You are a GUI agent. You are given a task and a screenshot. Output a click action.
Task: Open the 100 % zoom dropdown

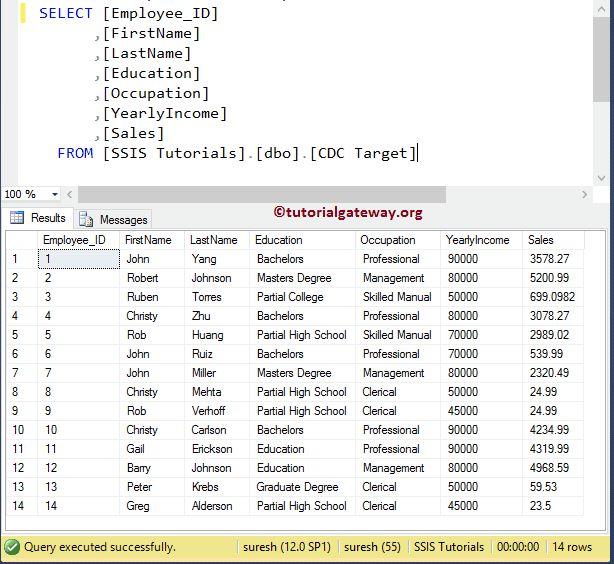click(54, 194)
